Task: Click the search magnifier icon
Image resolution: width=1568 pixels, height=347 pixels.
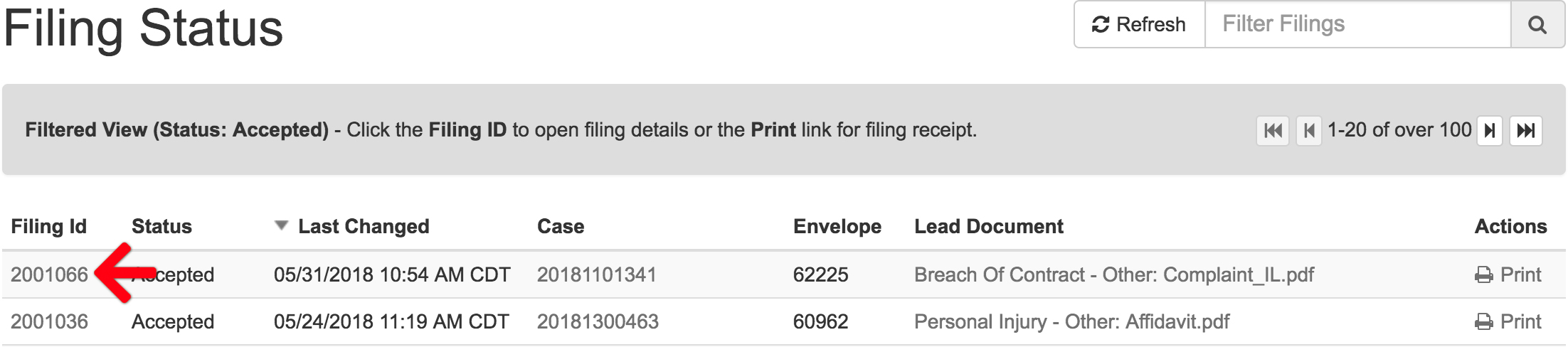Action: [x=1537, y=25]
